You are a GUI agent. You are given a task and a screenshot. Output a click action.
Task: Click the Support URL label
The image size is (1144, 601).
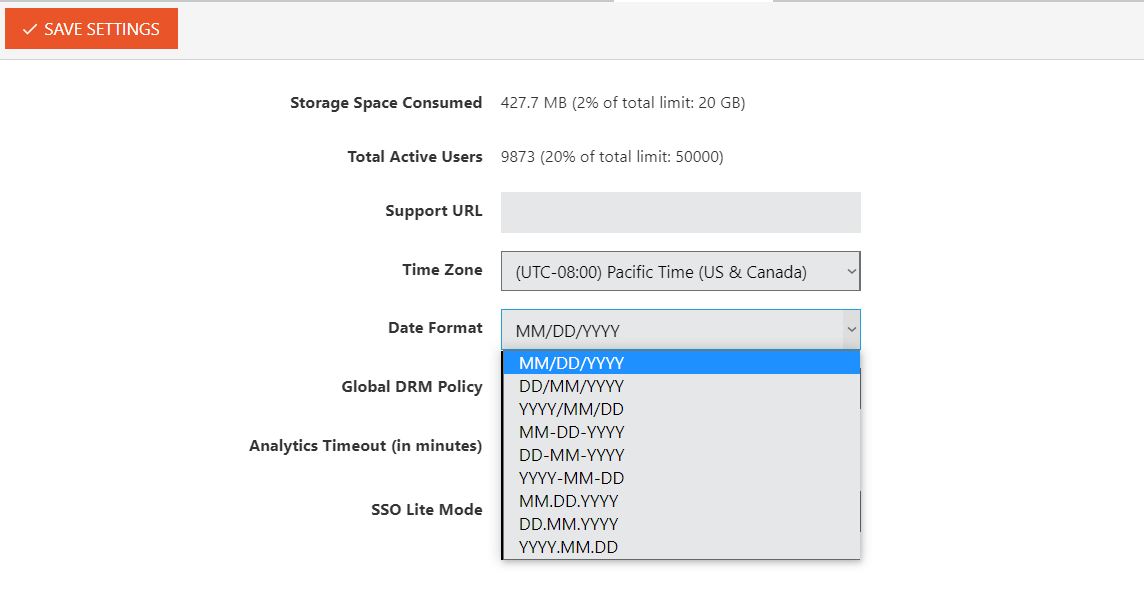433,211
